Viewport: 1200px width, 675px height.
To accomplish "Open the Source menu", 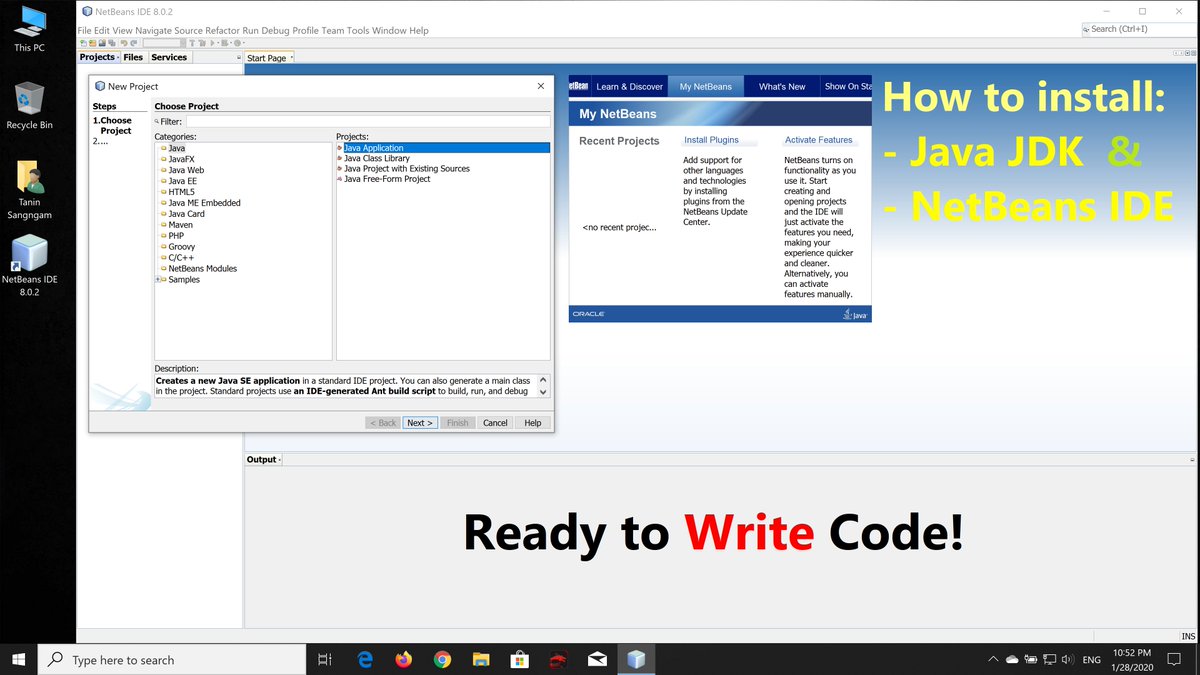I will click(x=188, y=30).
